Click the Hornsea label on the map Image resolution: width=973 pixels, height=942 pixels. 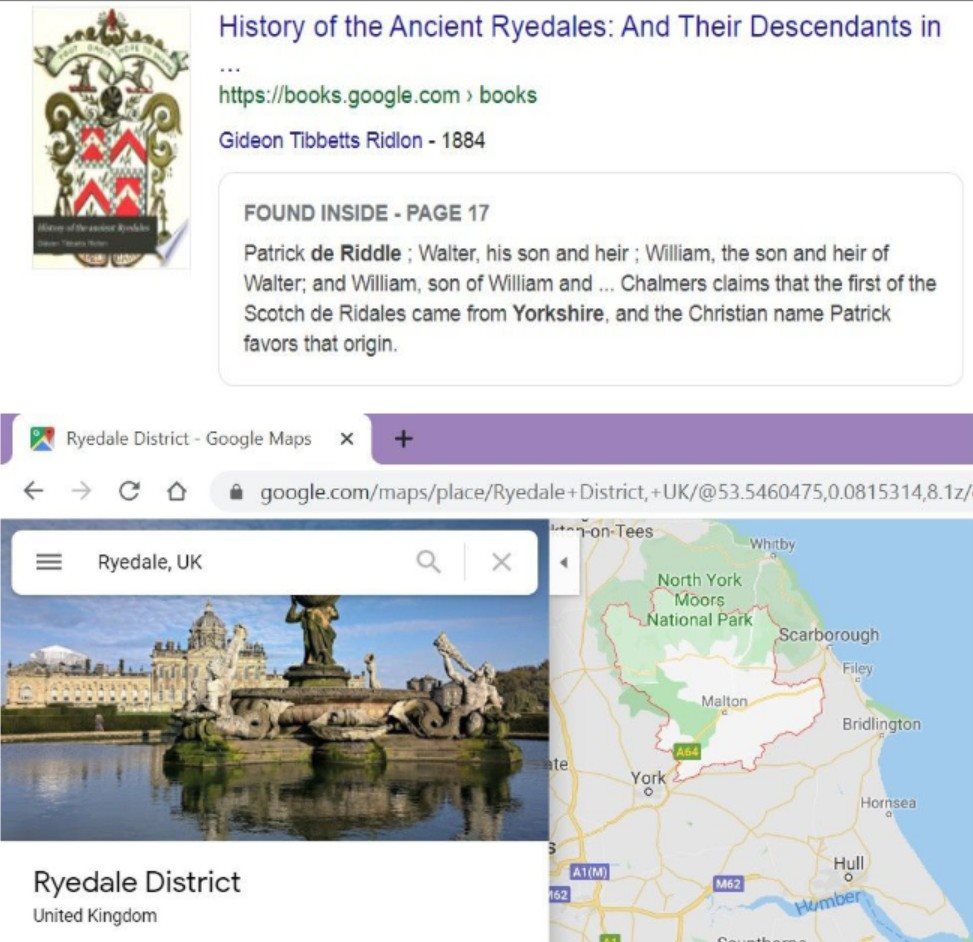click(x=888, y=803)
